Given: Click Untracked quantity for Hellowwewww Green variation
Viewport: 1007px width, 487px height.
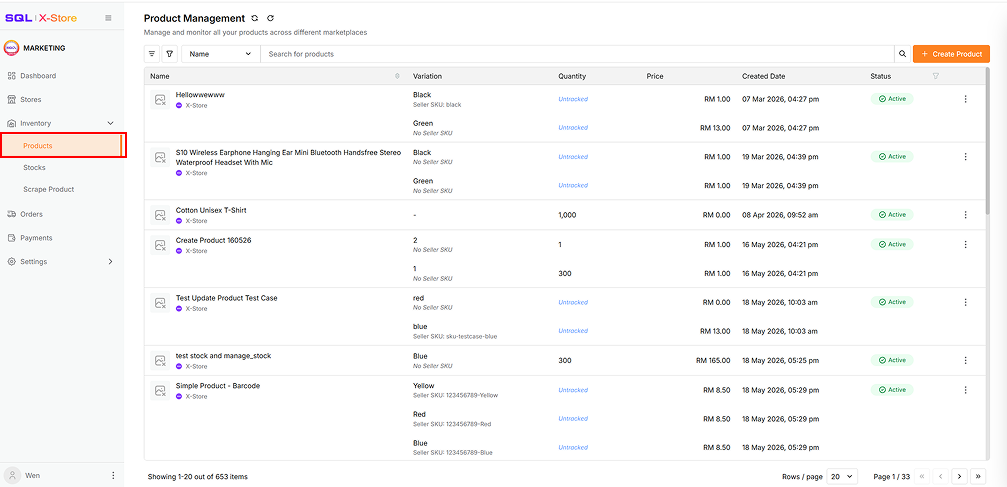Looking at the screenshot, I should pyautogui.click(x=573, y=127).
